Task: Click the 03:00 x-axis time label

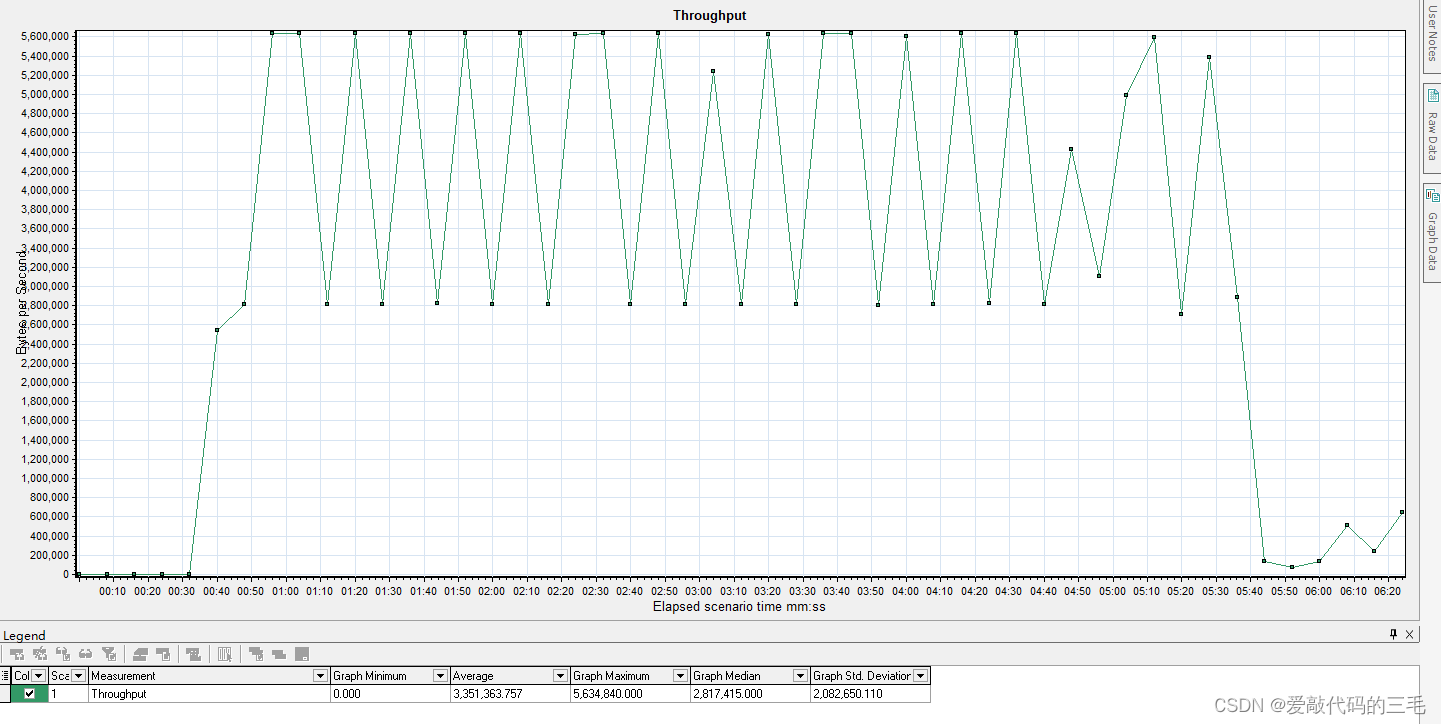Action: click(699, 591)
